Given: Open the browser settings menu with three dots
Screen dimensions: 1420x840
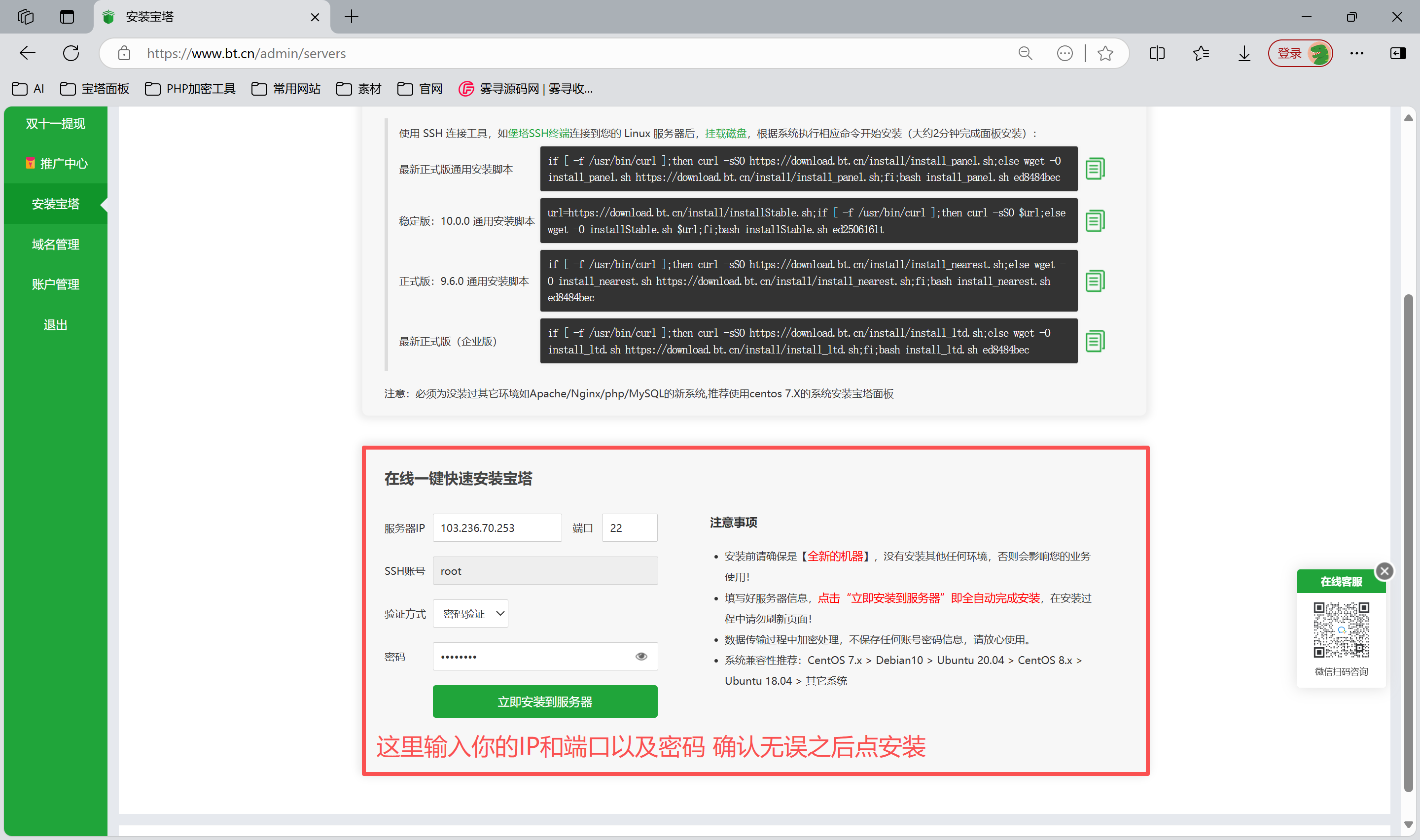Looking at the screenshot, I should pos(1356,53).
